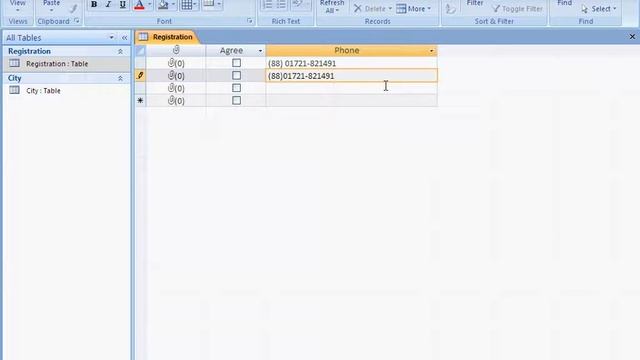The width and height of the screenshot is (640, 360).
Task: Click the City table icon in navigation pane
Action: pos(14,90)
